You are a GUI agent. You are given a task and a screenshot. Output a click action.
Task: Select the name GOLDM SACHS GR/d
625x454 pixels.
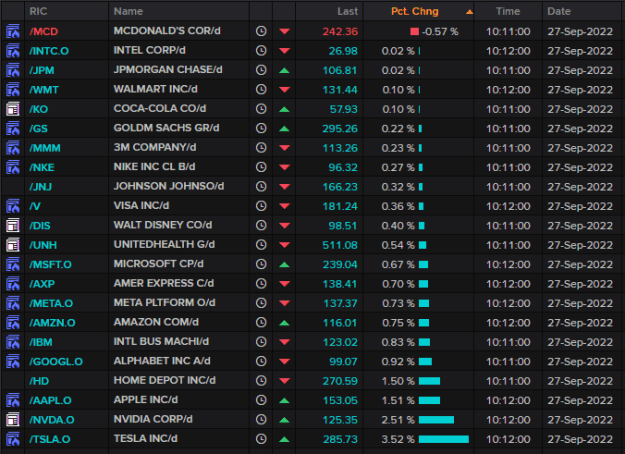tap(166, 128)
